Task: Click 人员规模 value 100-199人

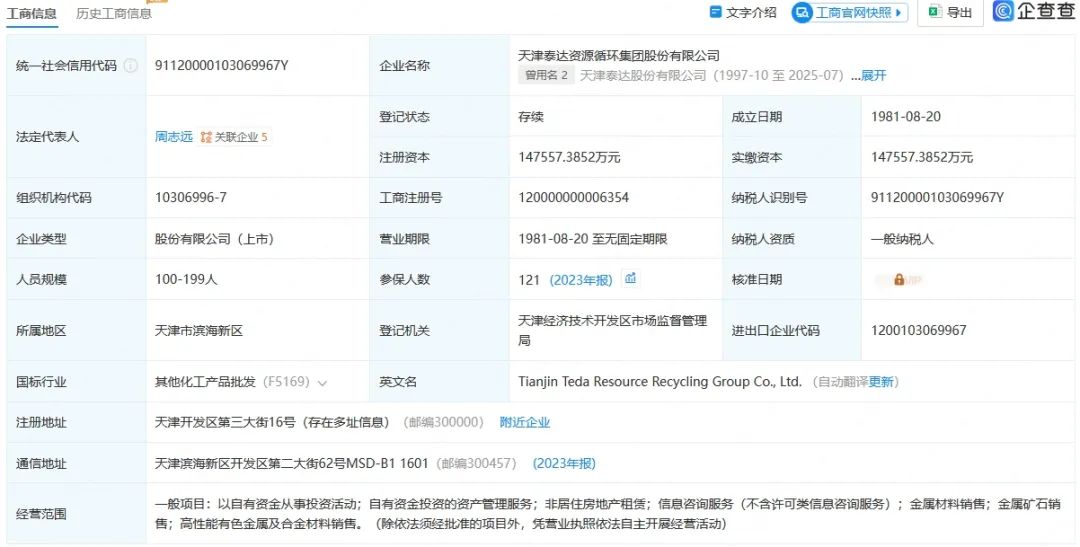Action: point(186,280)
